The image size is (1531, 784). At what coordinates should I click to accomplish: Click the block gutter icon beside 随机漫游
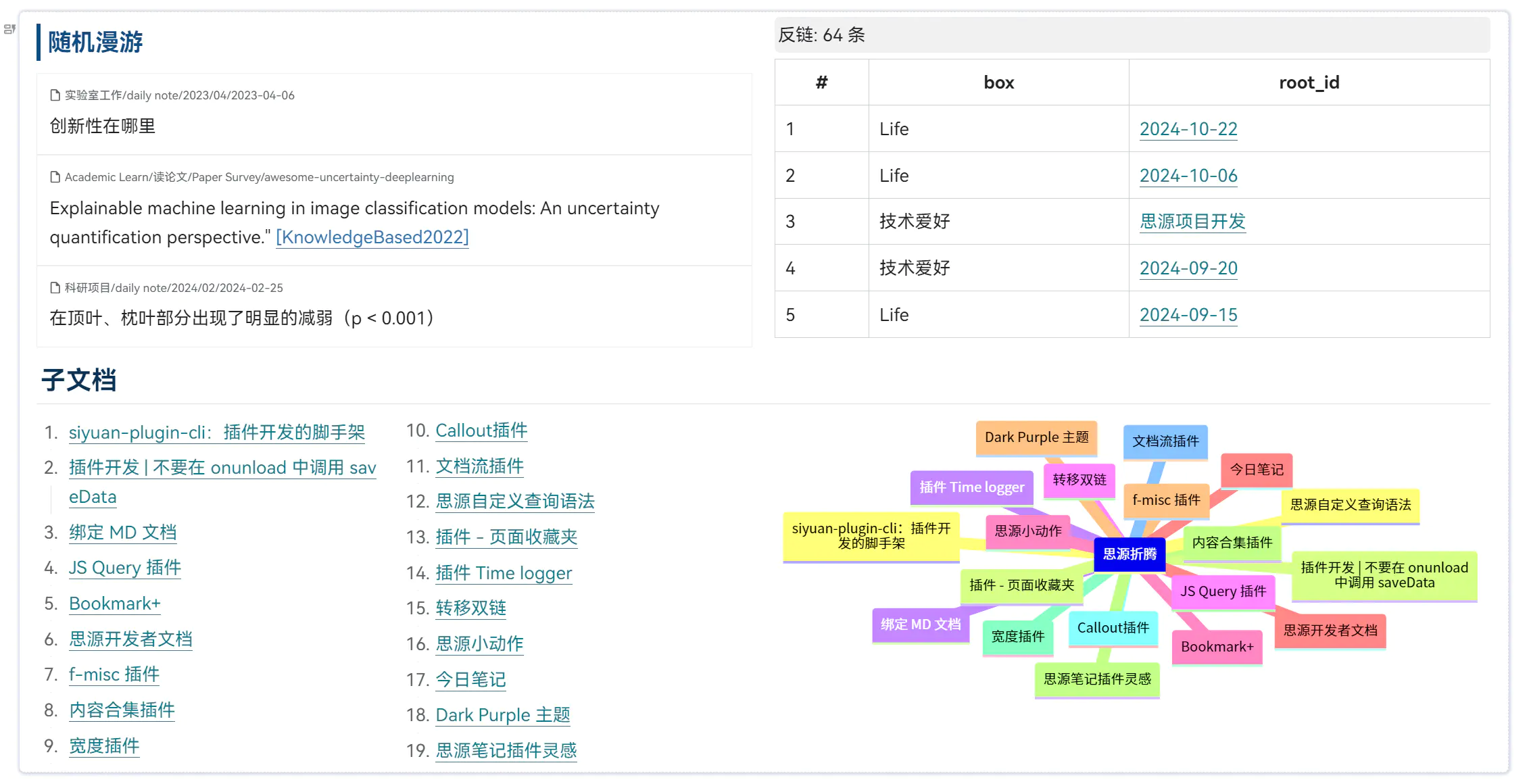pyautogui.click(x=9, y=29)
